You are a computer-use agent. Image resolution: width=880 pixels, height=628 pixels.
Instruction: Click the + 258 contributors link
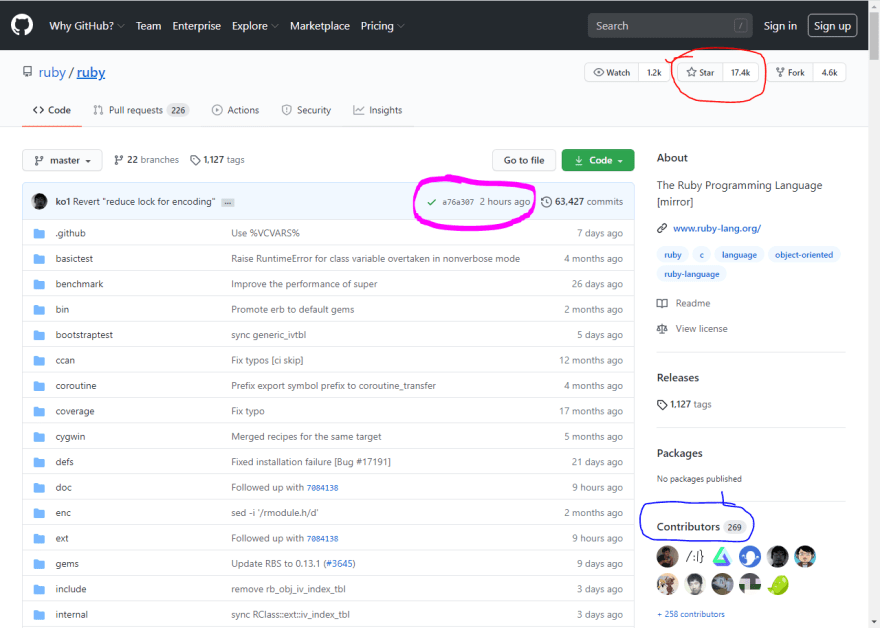pos(691,615)
